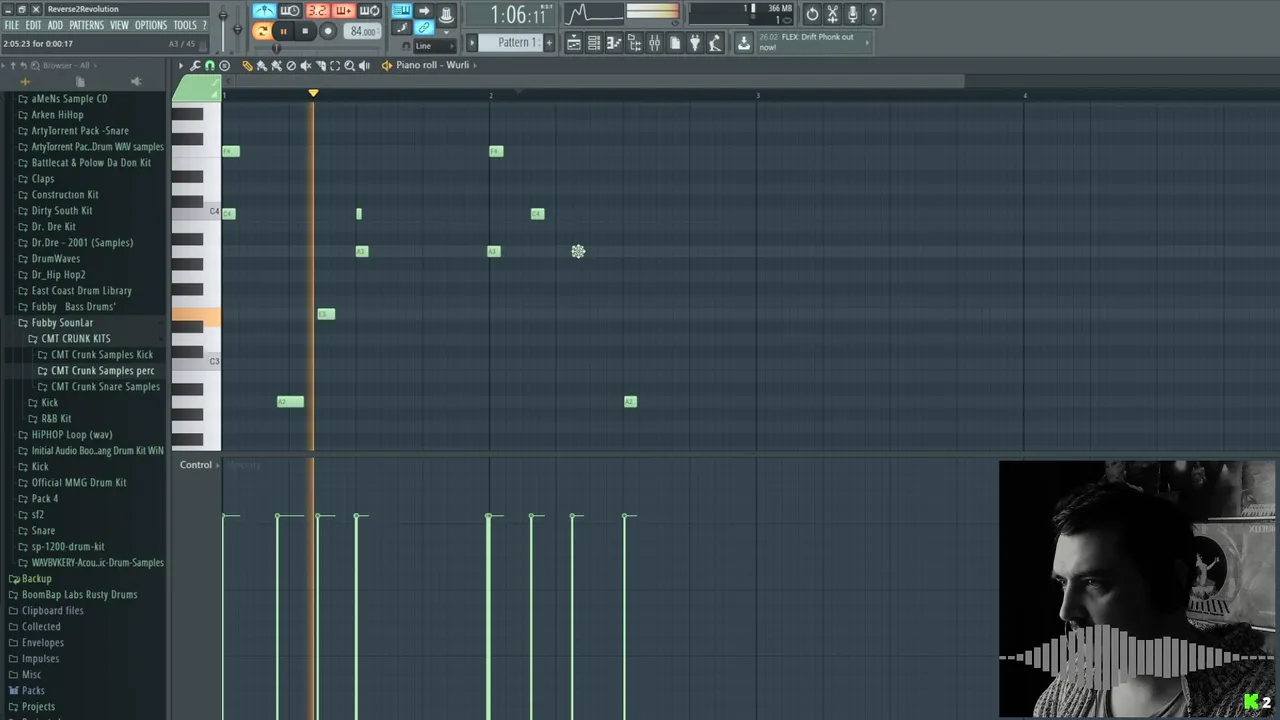Toggle loop recording
Screen dimensions: 1280x720
(369, 11)
